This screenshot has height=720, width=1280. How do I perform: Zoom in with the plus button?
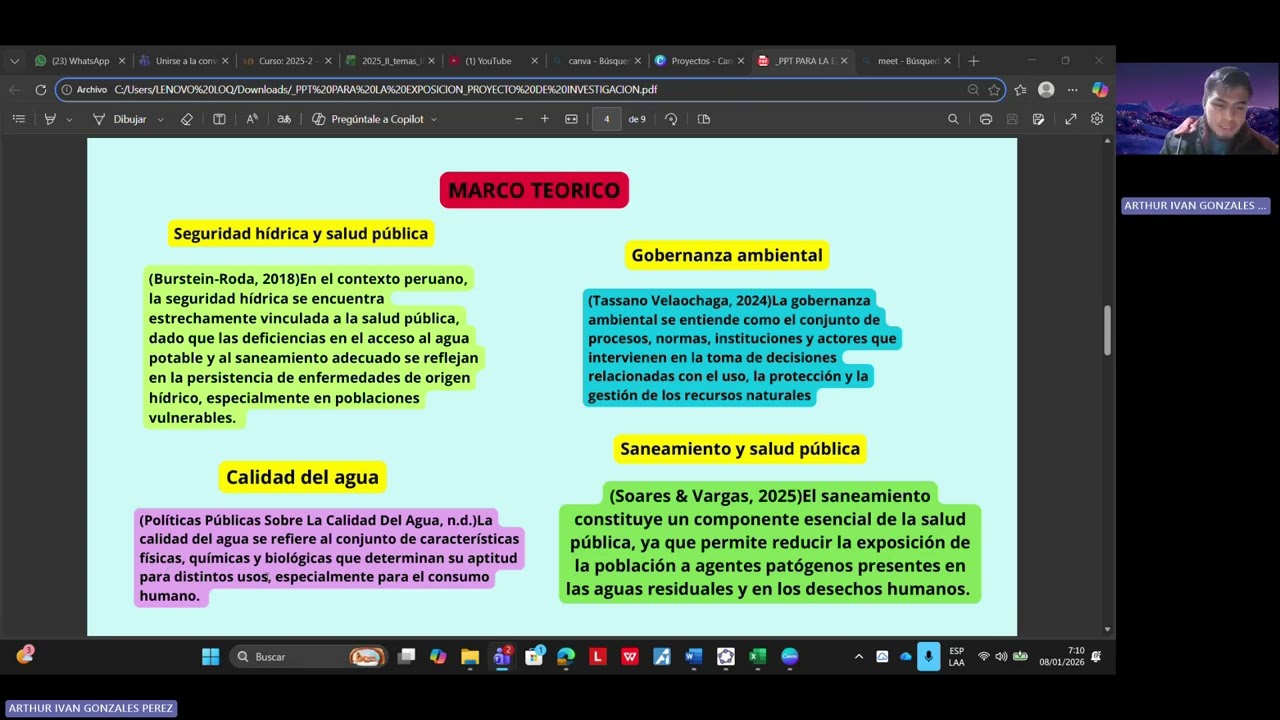[544, 119]
